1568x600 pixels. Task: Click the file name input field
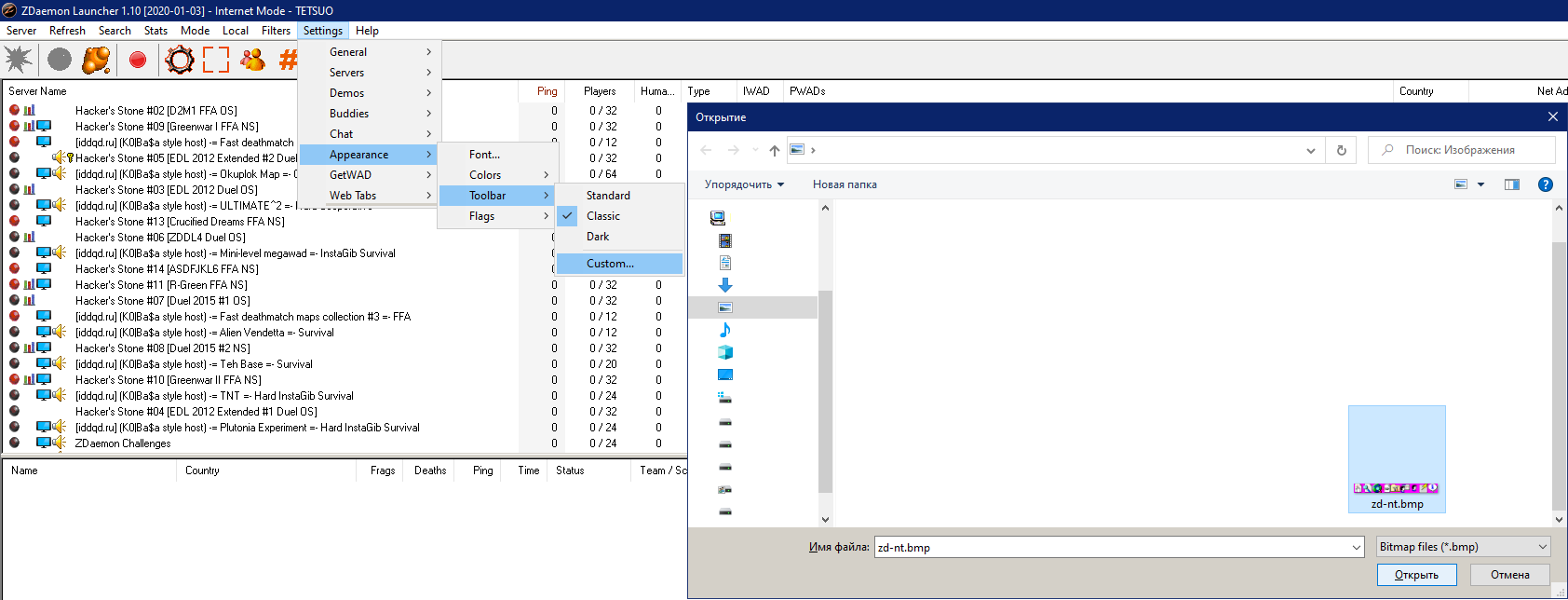[x=1112, y=547]
